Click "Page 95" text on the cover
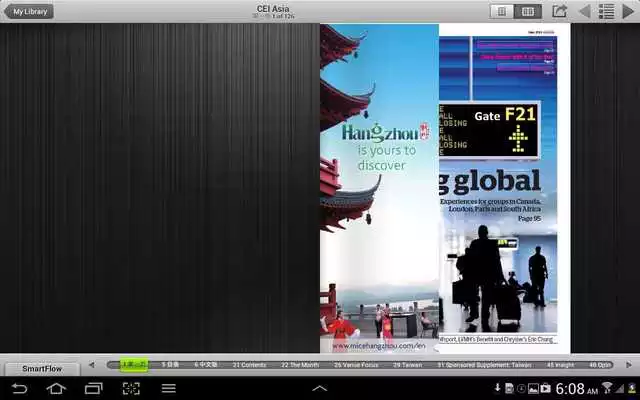Viewport: 640px width, 400px height. tap(529, 219)
